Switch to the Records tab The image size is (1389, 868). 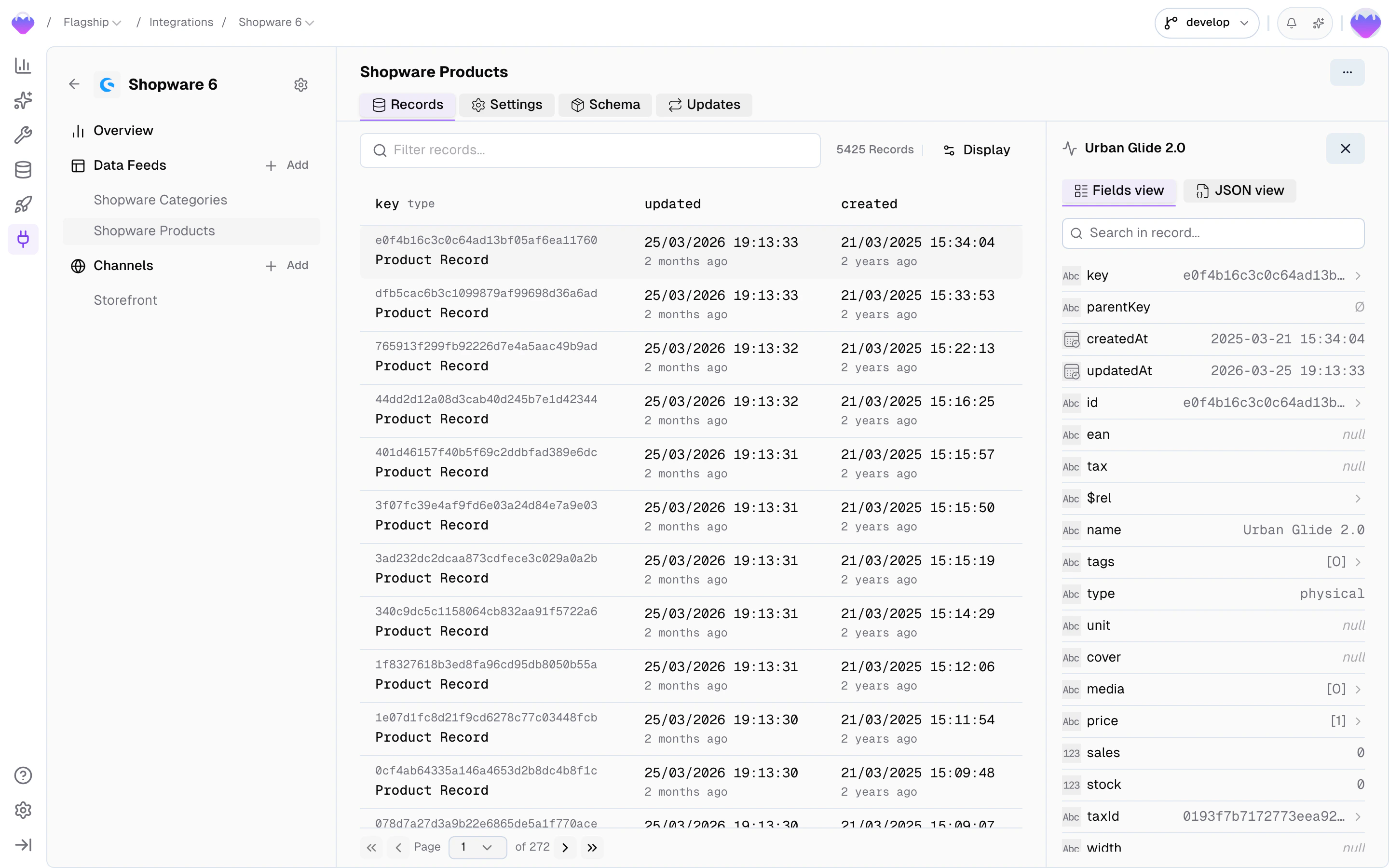click(408, 105)
